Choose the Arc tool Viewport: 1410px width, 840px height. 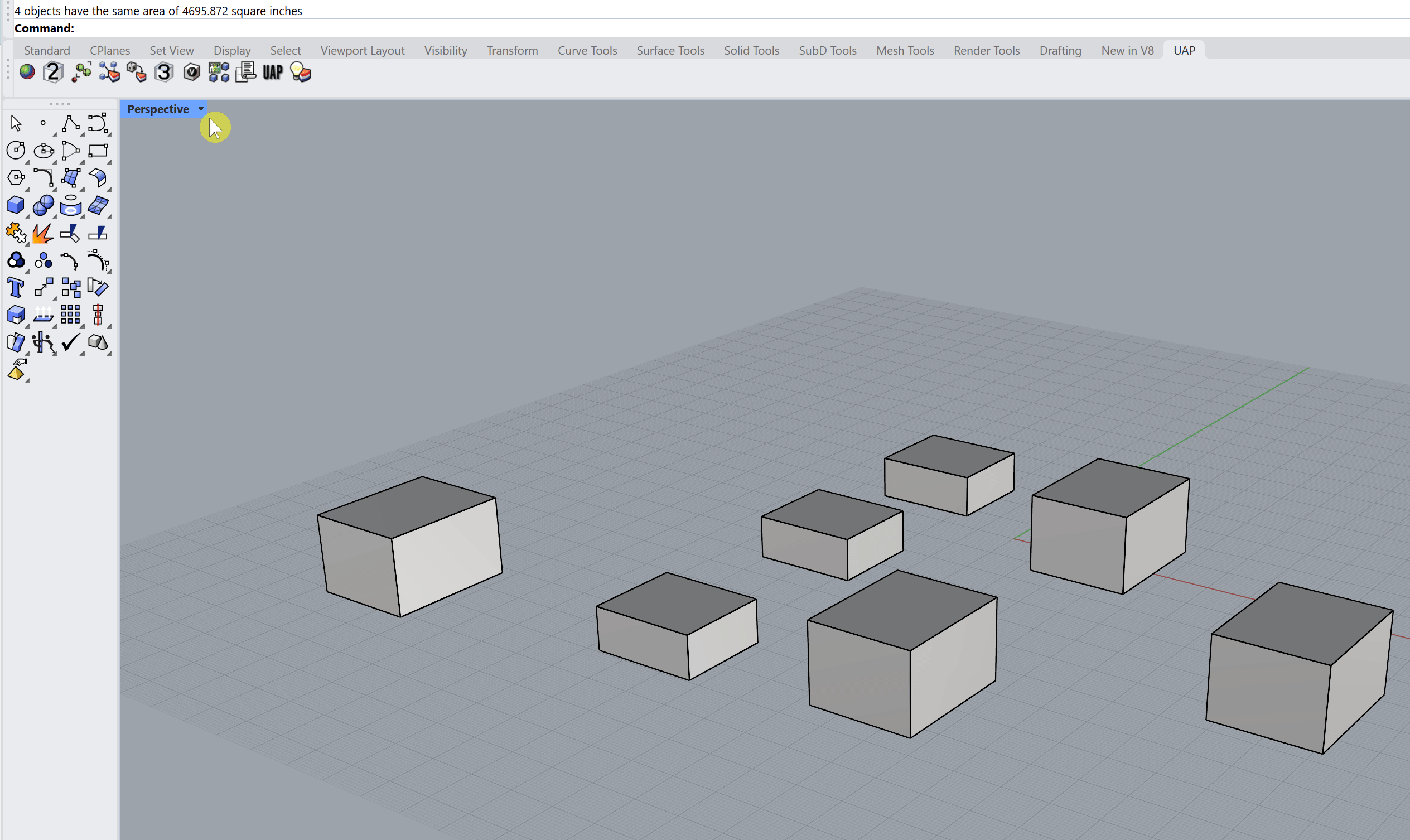(70, 150)
